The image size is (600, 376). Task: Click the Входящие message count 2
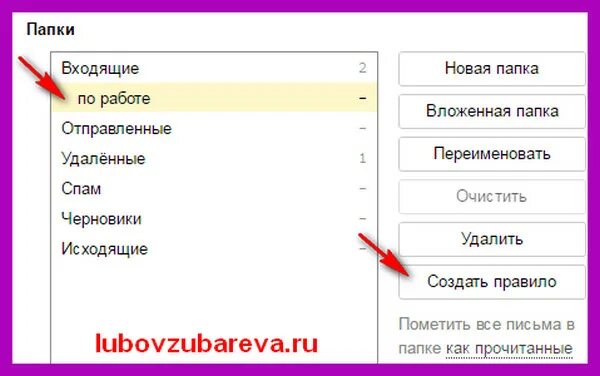tap(362, 68)
